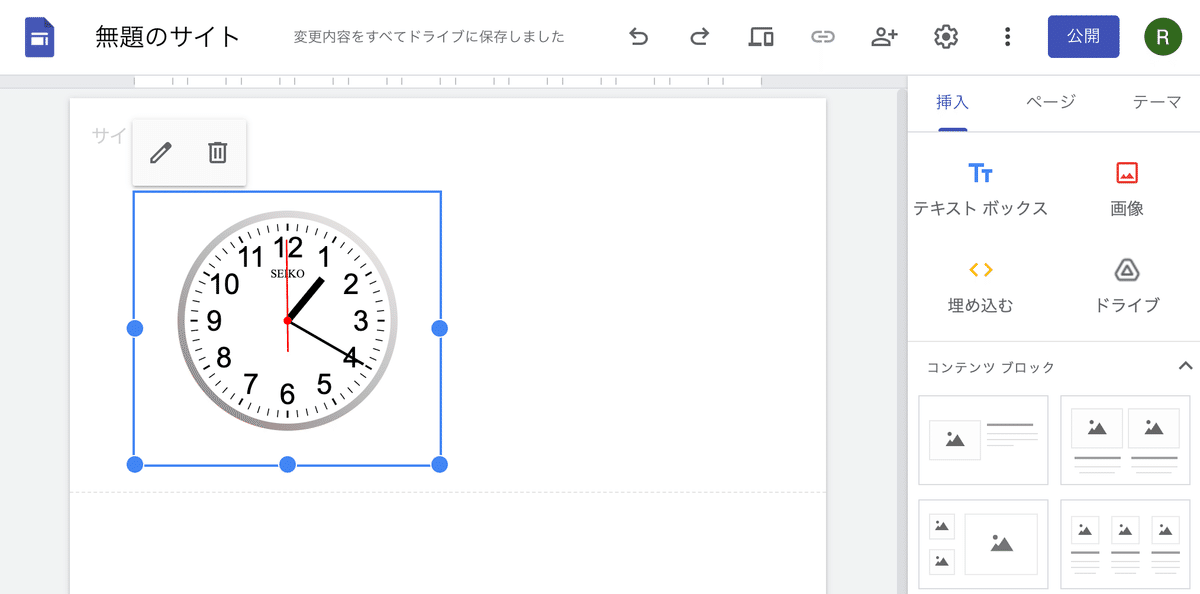Click the bottom-right corner handle of clock
This screenshot has height=594, width=1200.
coord(439,464)
